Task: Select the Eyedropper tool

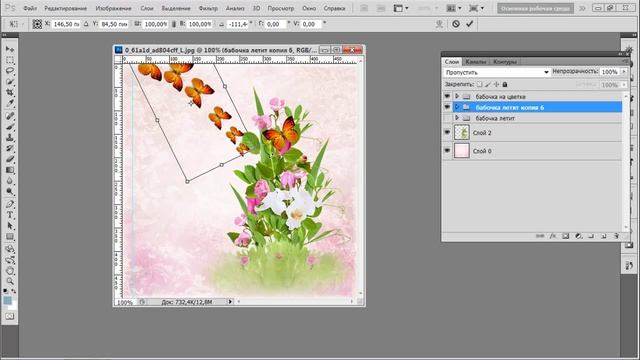Action: [x=10, y=103]
